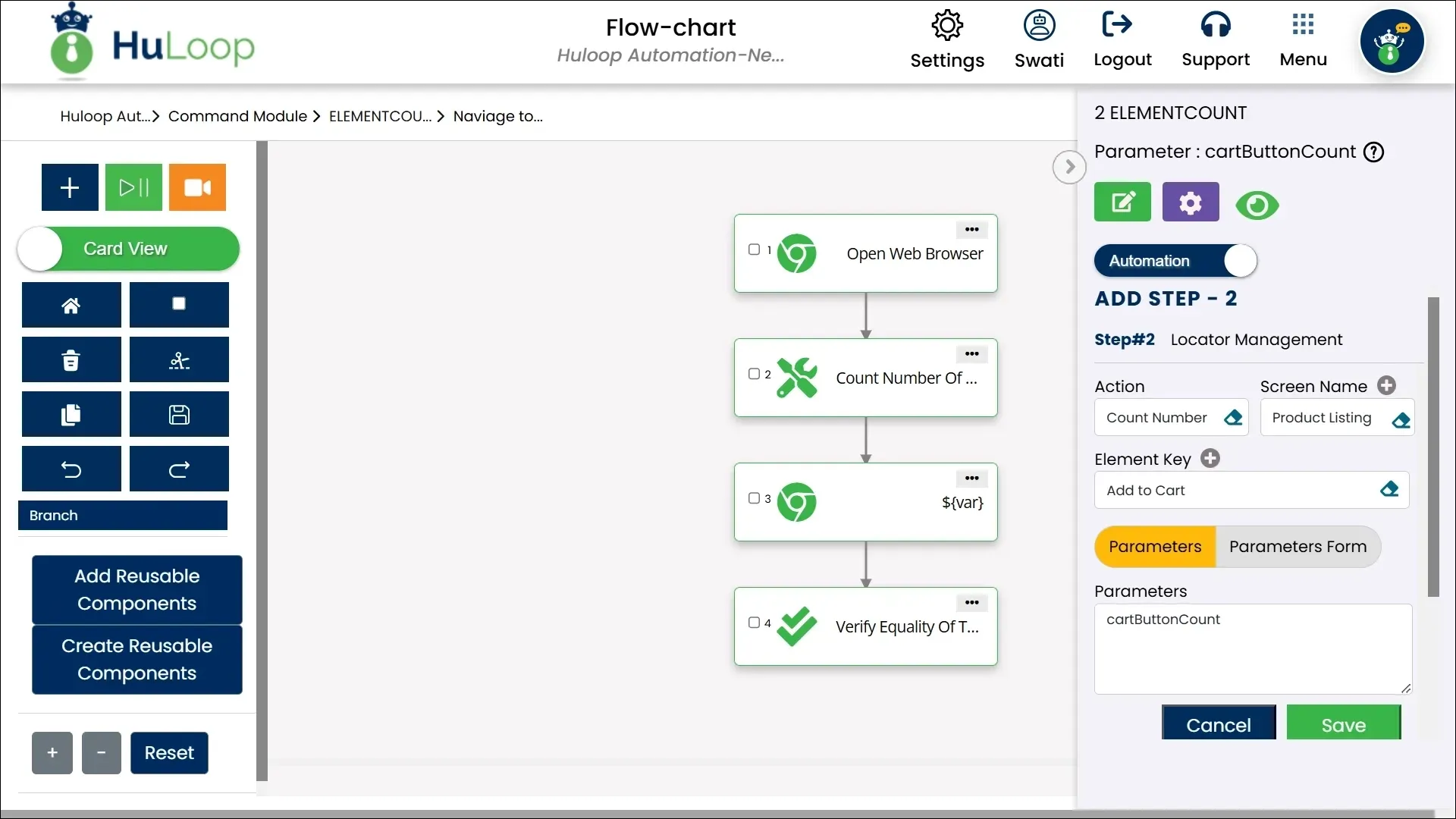Click the undo arrow icon
The width and height of the screenshot is (1456, 819).
pyautogui.click(x=71, y=469)
